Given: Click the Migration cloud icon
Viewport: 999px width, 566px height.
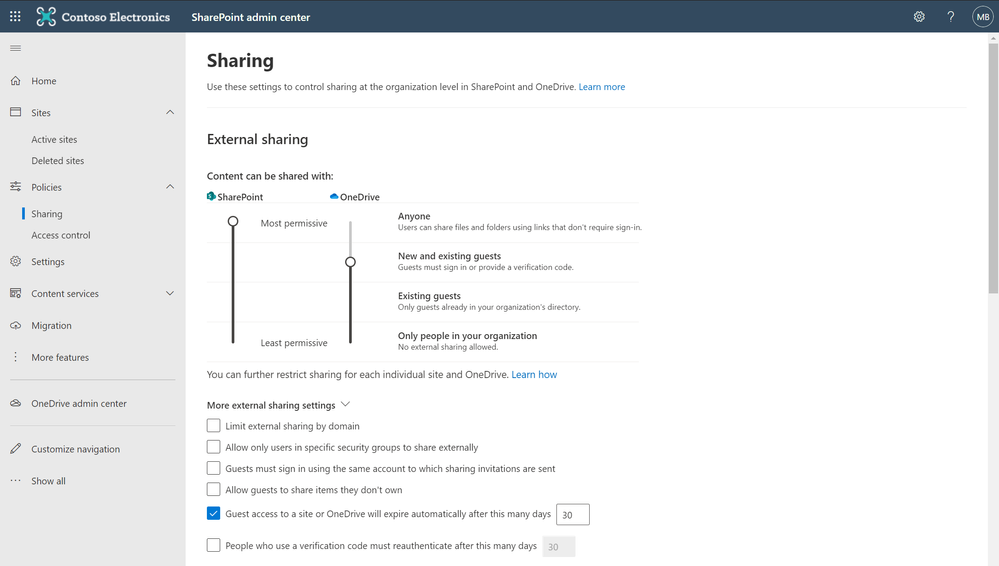Looking at the screenshot, I should (x=16, y=325).
